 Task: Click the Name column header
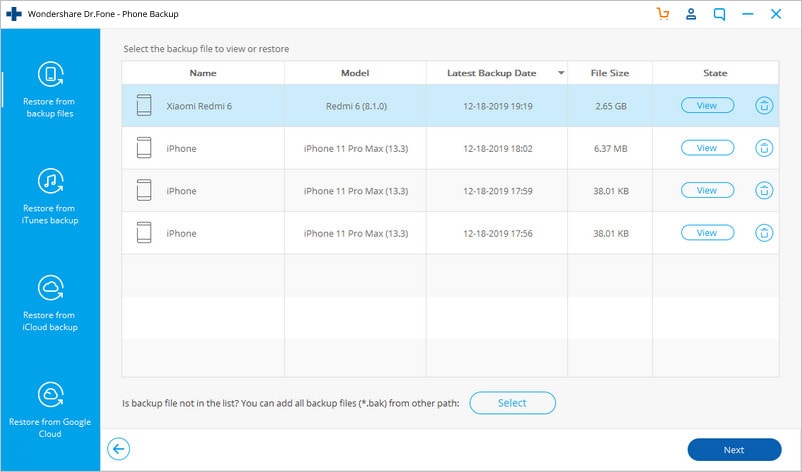[x=203, y=73]
